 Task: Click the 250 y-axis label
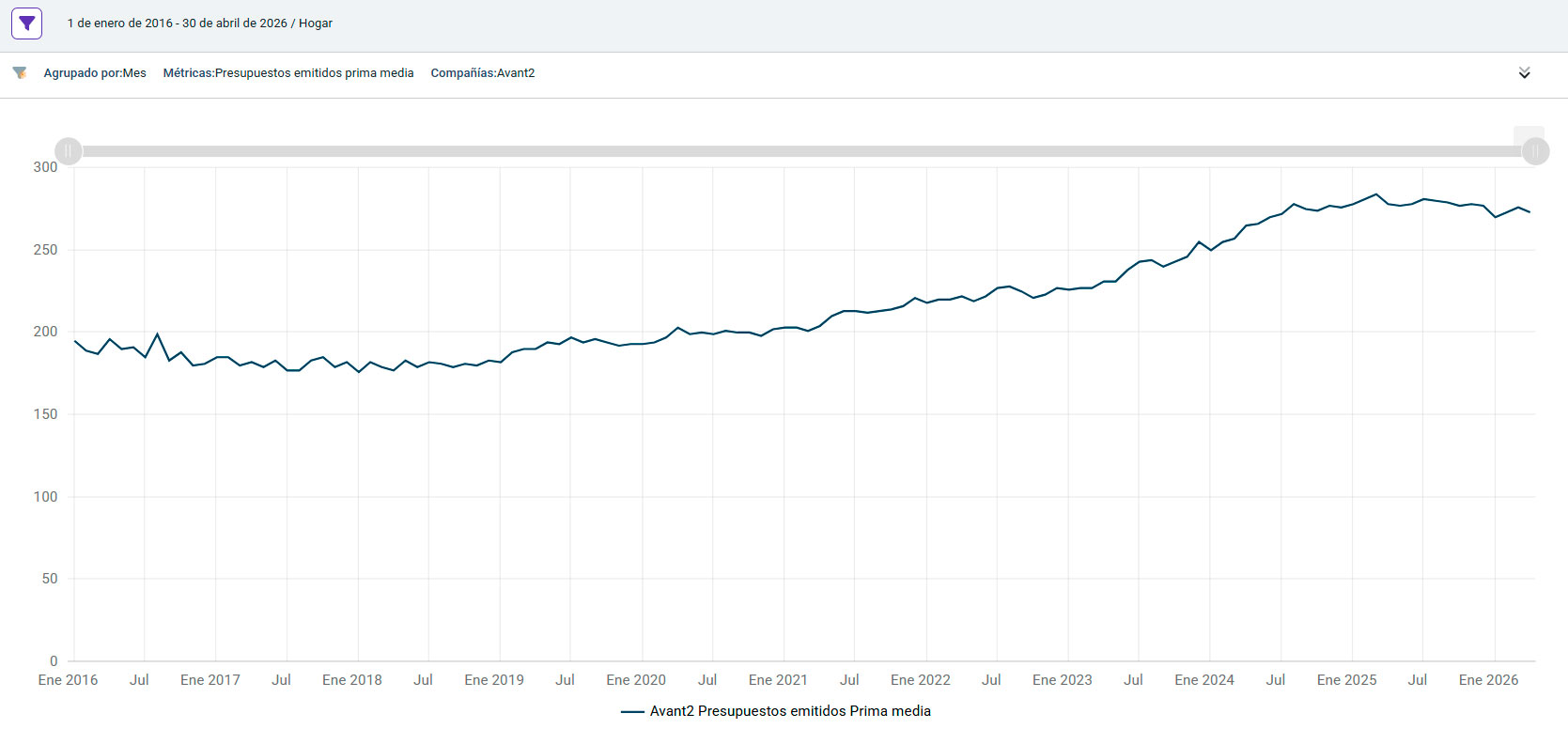click(45, 250)
